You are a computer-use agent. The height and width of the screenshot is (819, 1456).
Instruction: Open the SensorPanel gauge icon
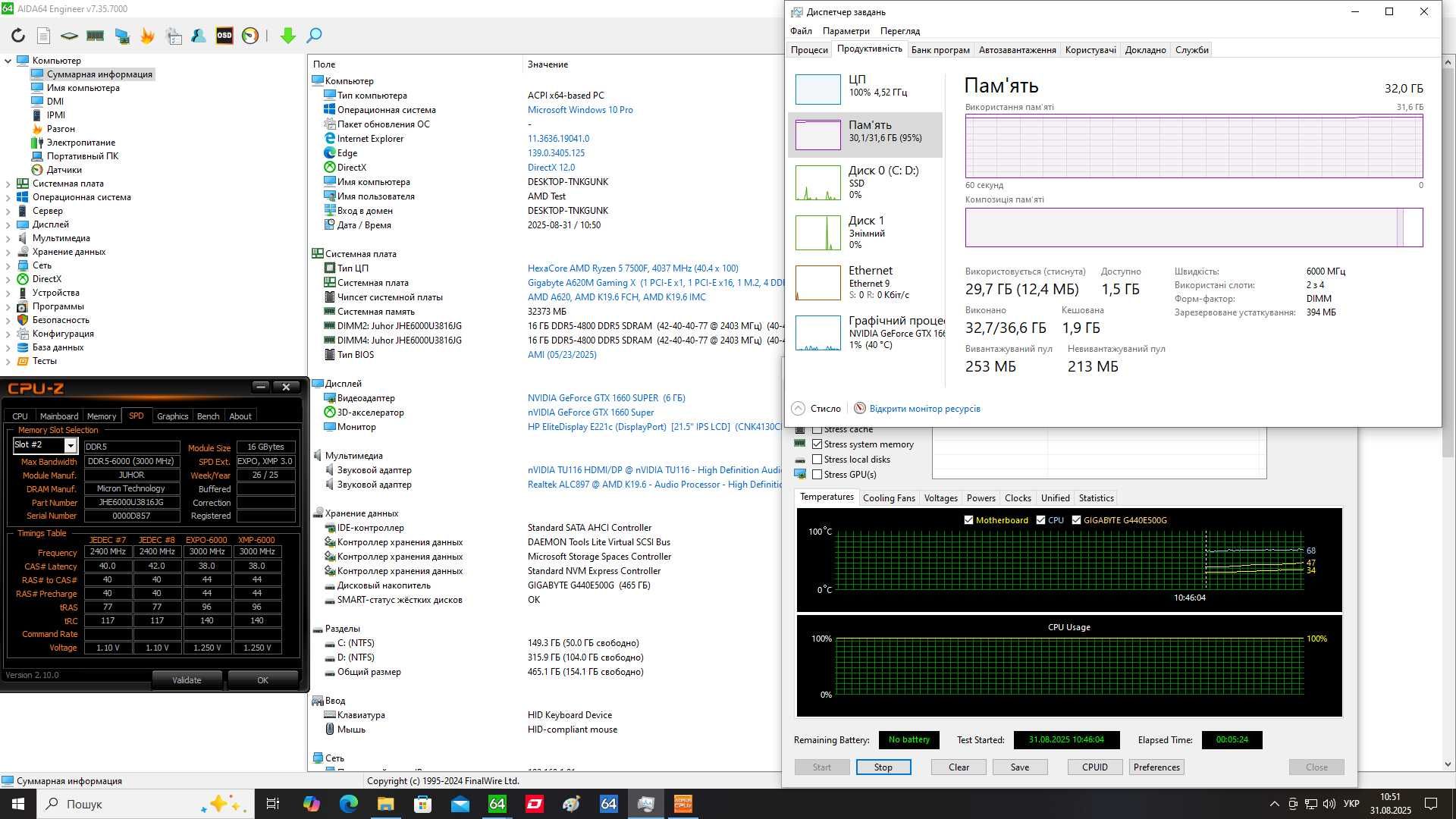250,35
